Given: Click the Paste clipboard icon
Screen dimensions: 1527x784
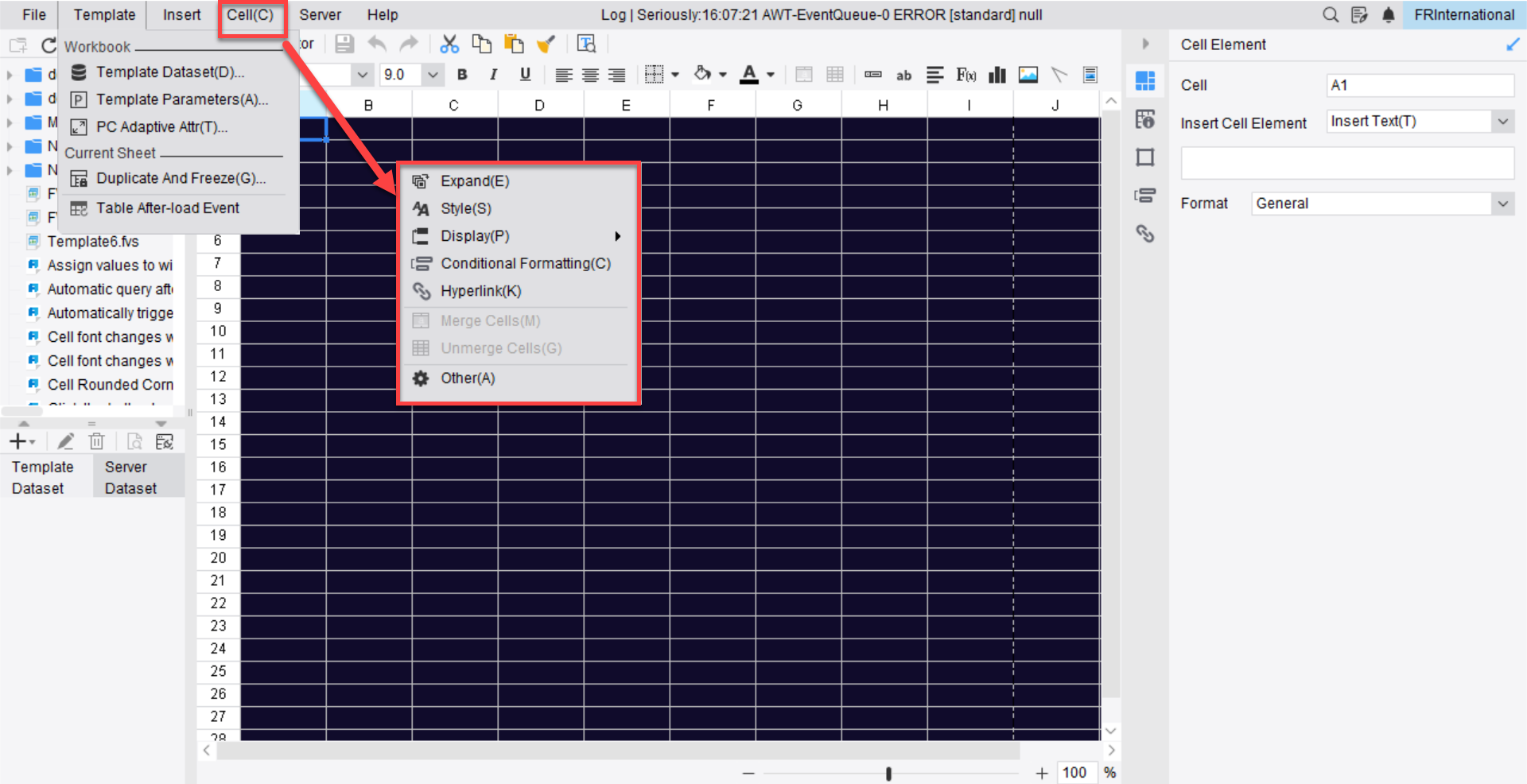Looking at the screenshot, I should [514, 44].
